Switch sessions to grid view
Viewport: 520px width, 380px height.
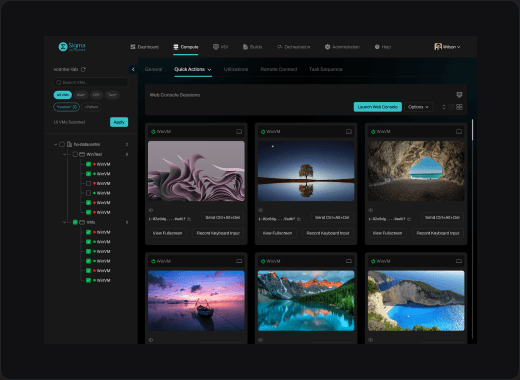click(459, 107)
